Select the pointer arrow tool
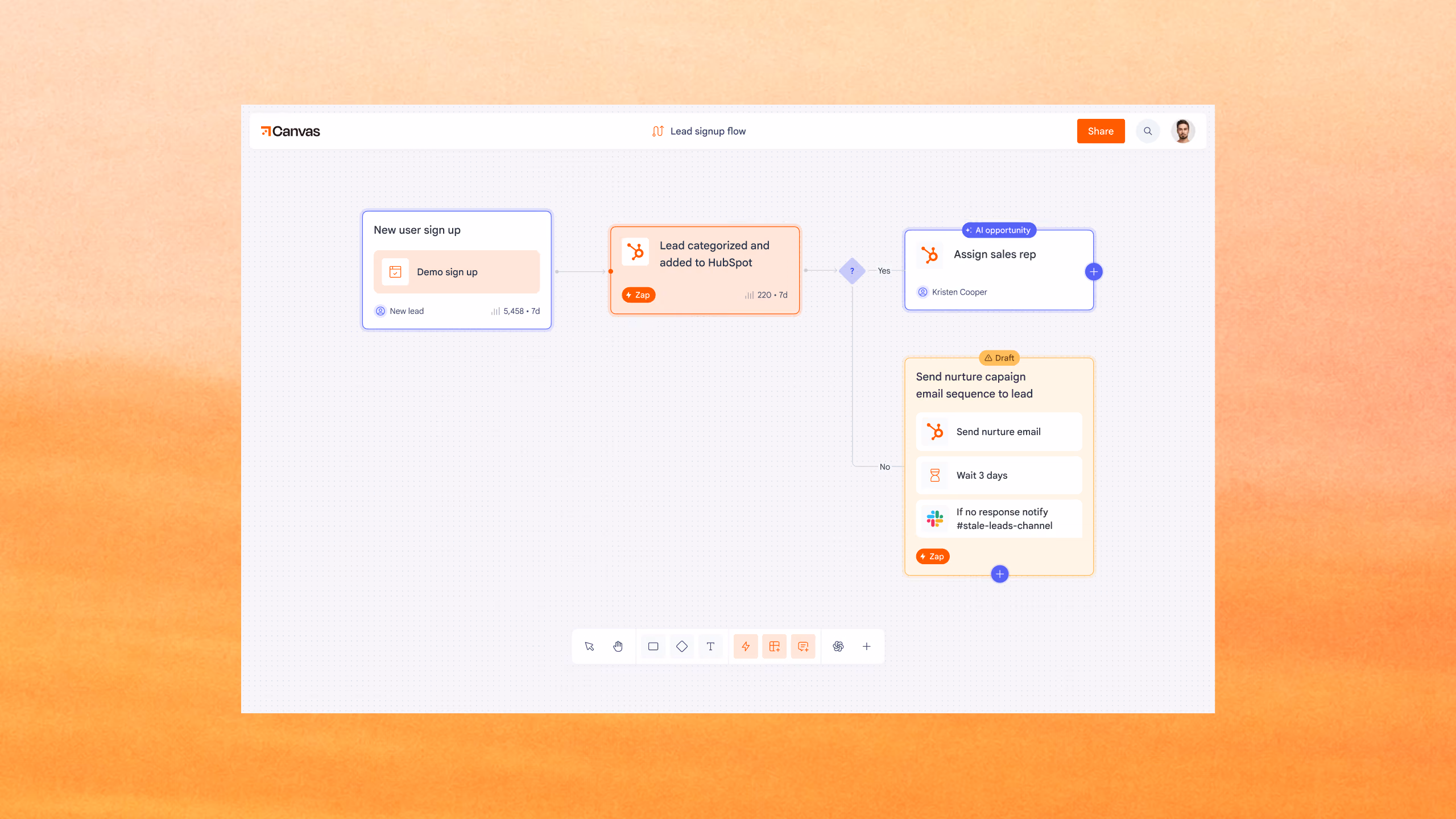The image size is (1456, 819). tap(589, 646)
